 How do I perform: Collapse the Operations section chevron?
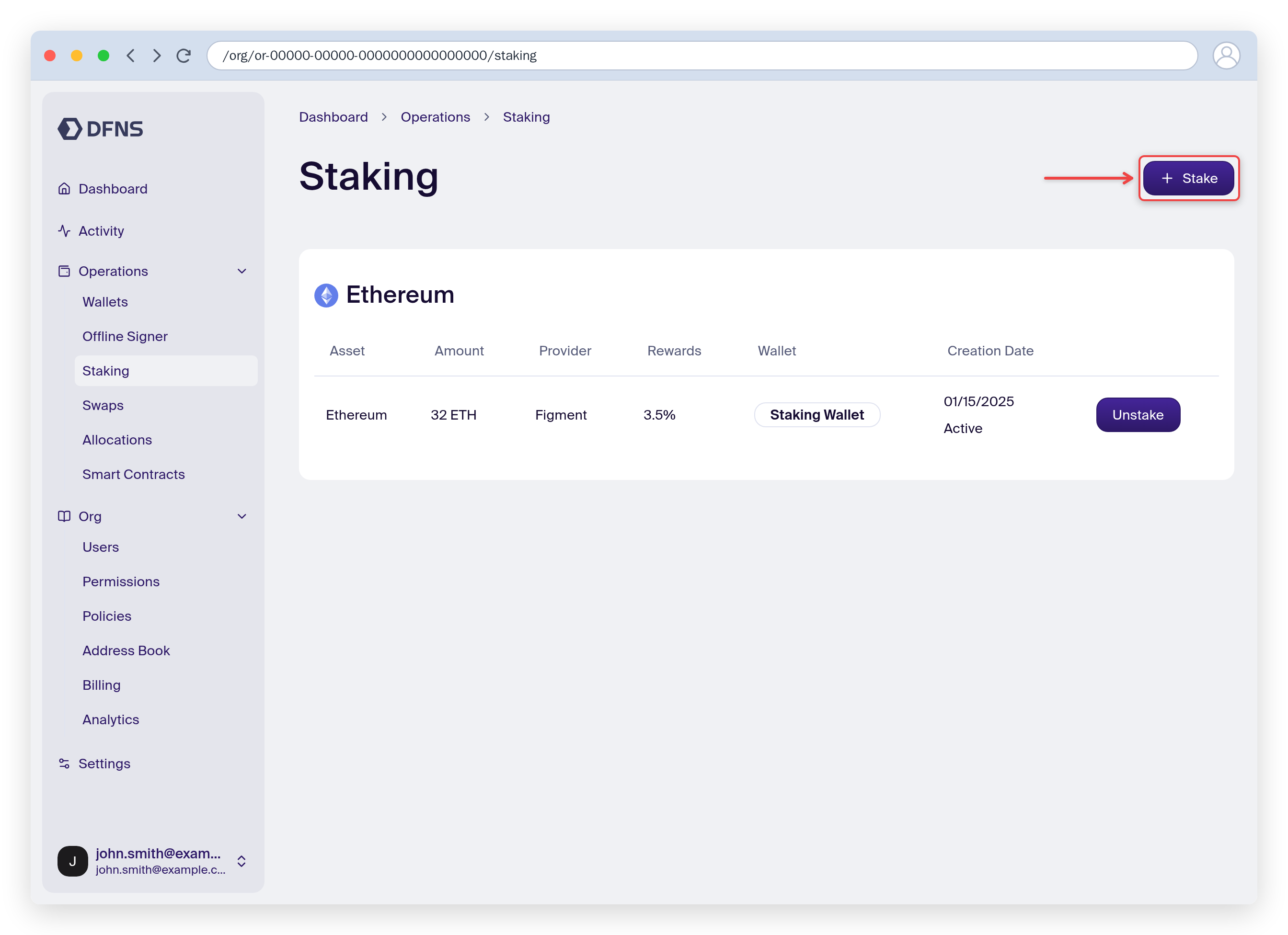pyautogui.click(x=242, y=271)
